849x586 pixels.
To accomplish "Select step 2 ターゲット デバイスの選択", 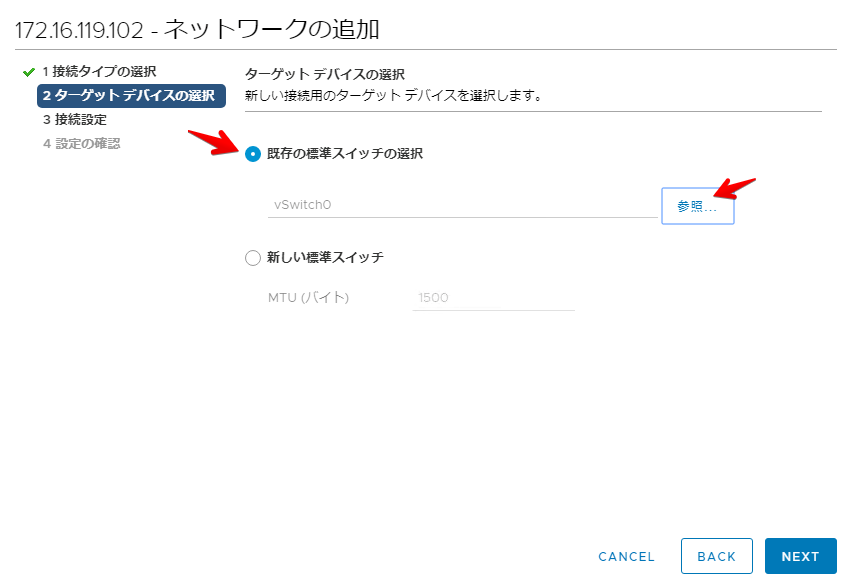I will point(131,96).
